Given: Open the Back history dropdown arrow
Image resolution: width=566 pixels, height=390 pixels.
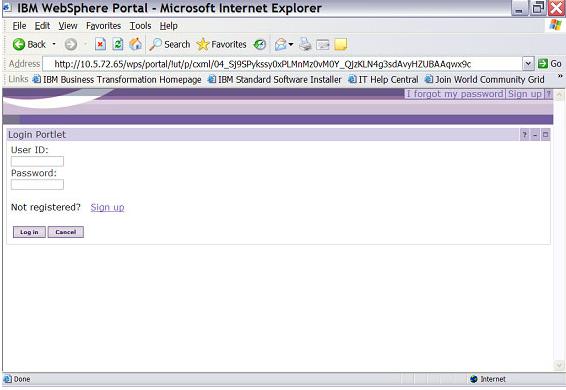Looking at the screenshot, I should click(54, 44).
